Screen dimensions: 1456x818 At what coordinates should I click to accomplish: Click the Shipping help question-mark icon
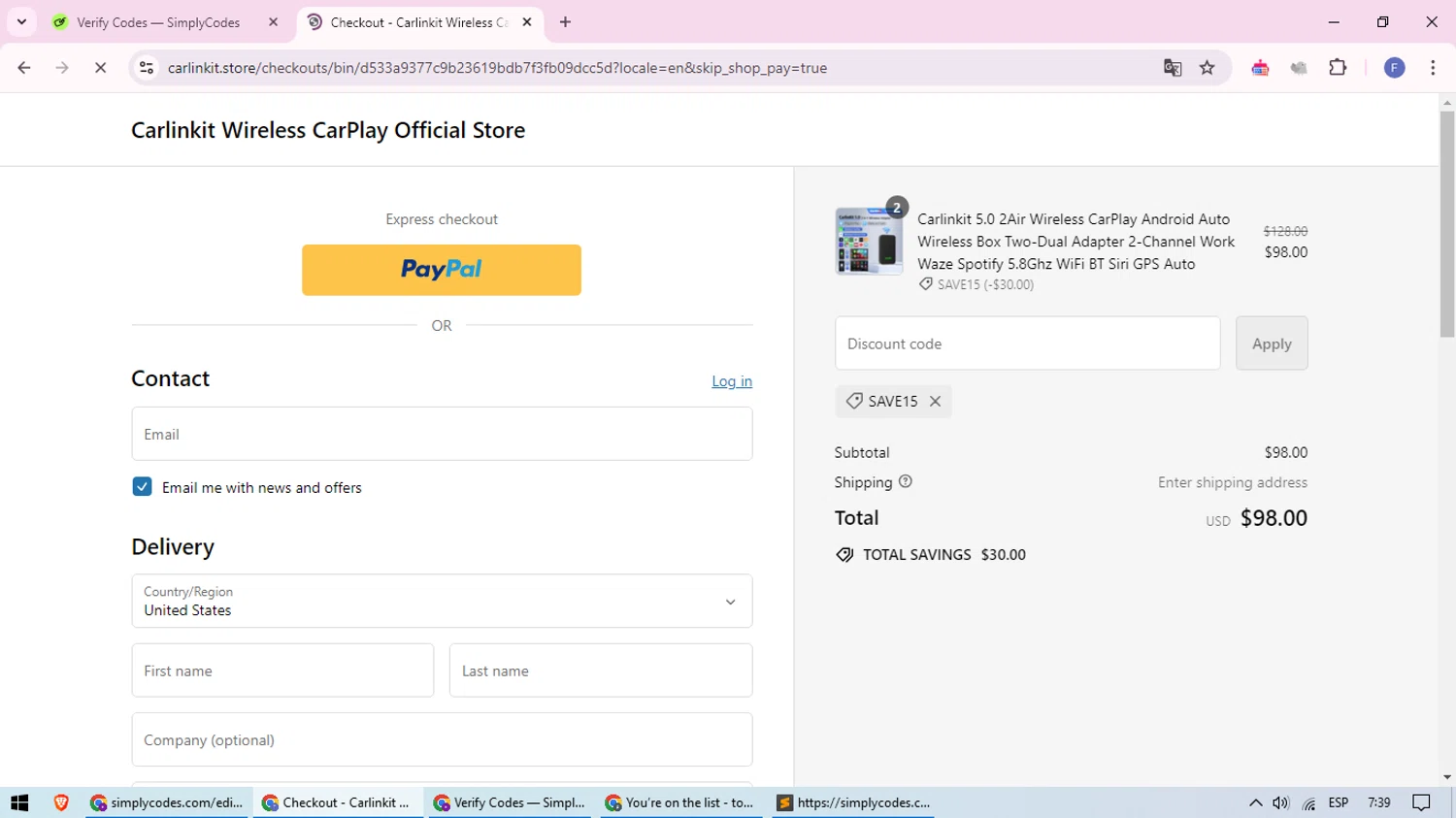coord(906,481)
